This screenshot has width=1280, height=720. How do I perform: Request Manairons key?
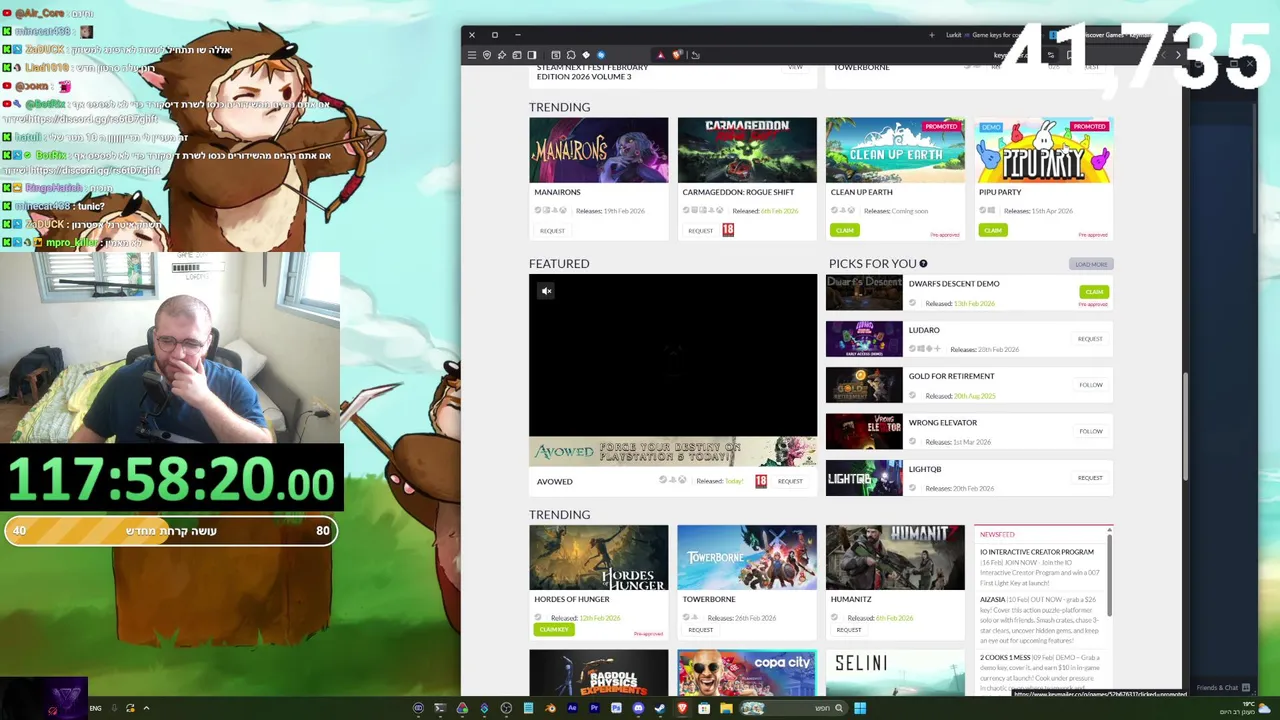pos(552,231)
